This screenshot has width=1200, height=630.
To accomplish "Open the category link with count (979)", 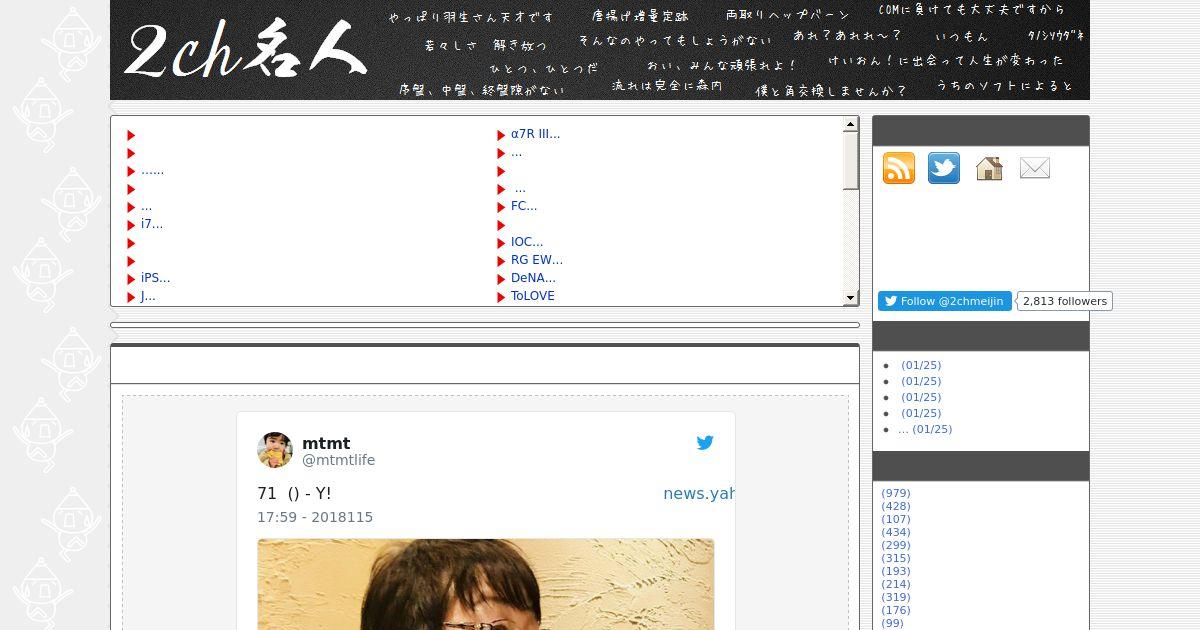I will (x=896, y=493).
